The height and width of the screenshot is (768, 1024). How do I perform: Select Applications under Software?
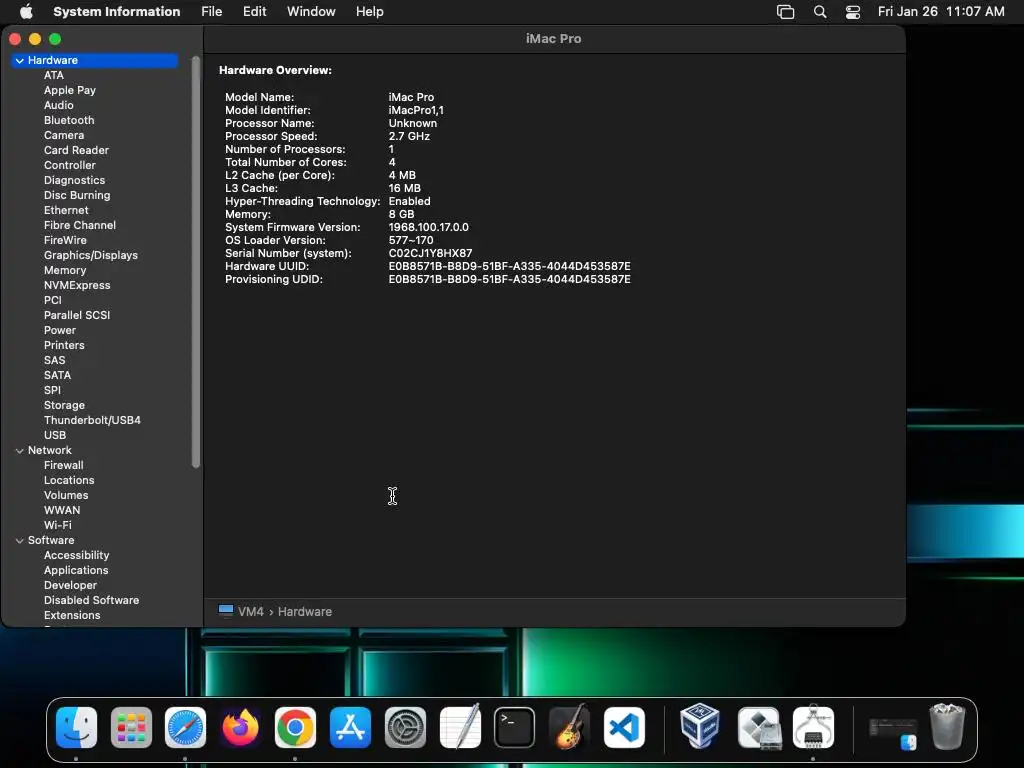76,571
